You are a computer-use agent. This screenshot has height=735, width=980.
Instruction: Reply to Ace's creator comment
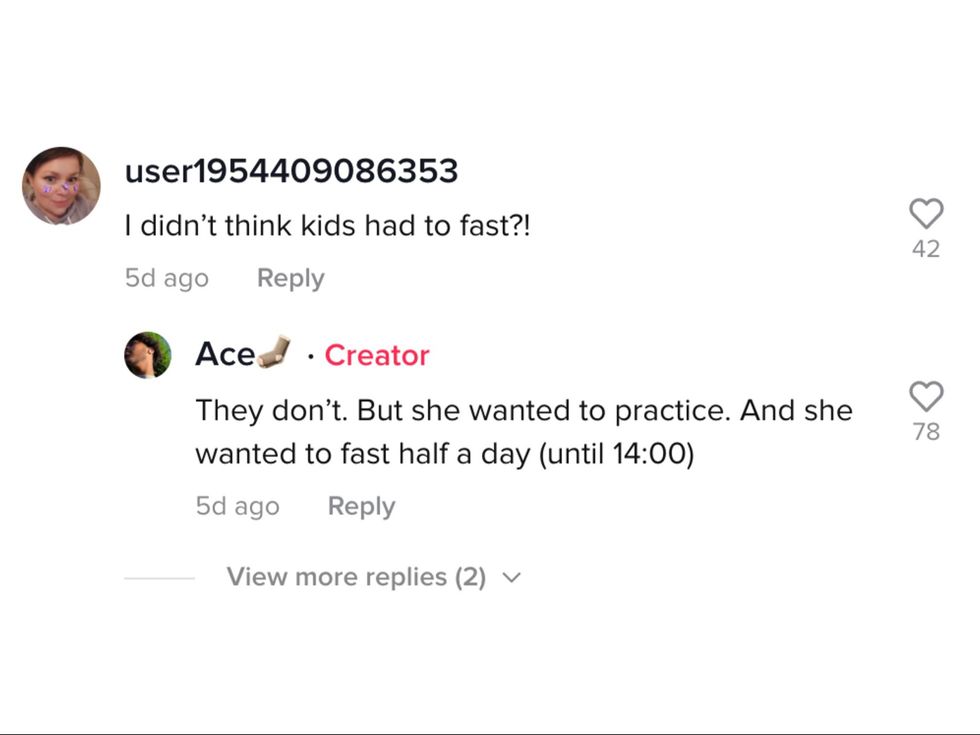pyautogui.click(x=361, y=506)
